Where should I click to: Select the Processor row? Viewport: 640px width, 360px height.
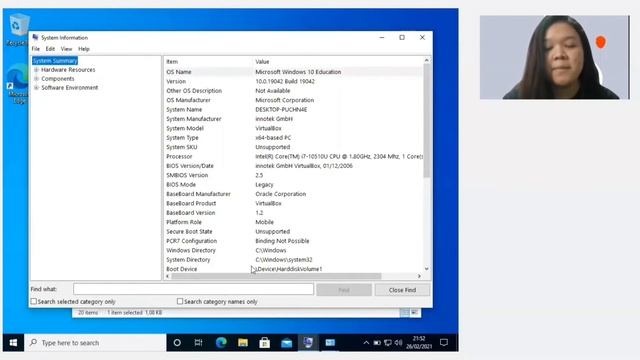(293, 156)
